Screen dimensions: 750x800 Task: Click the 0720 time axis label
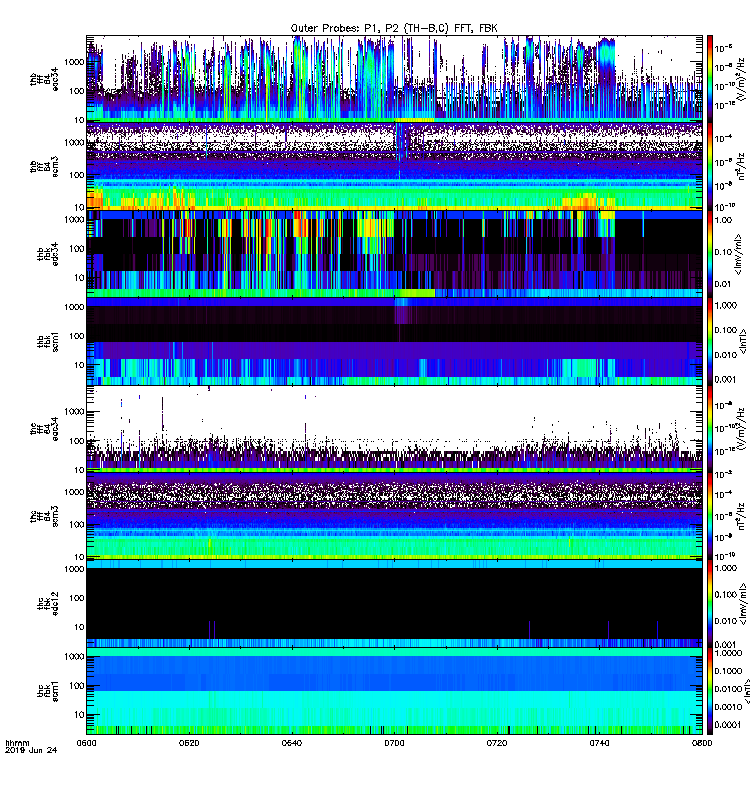pyautogui.click(x=496, y=743)
